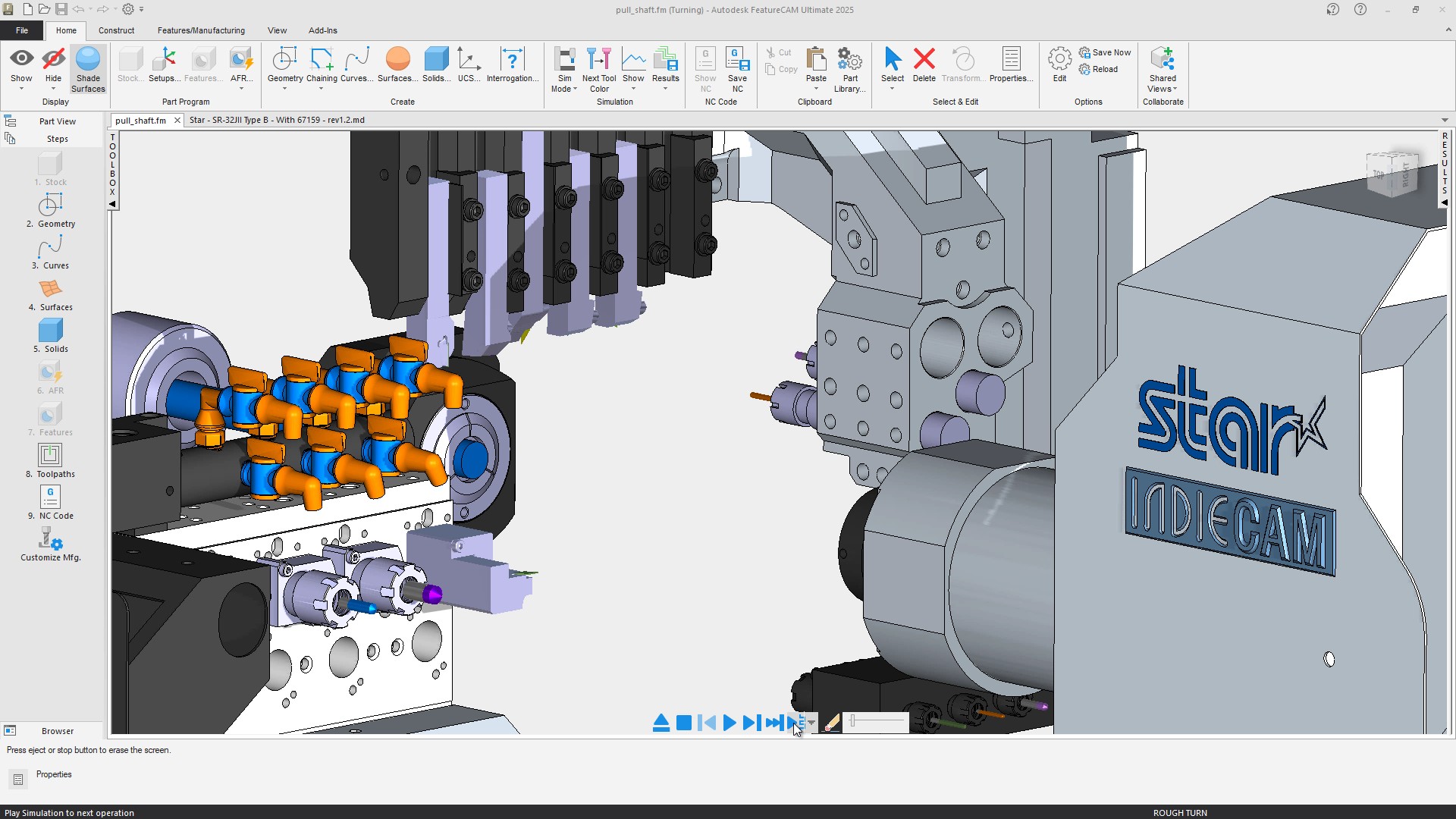
Task: Expand the Hide dropdown arrow
Action: [53, 89]
